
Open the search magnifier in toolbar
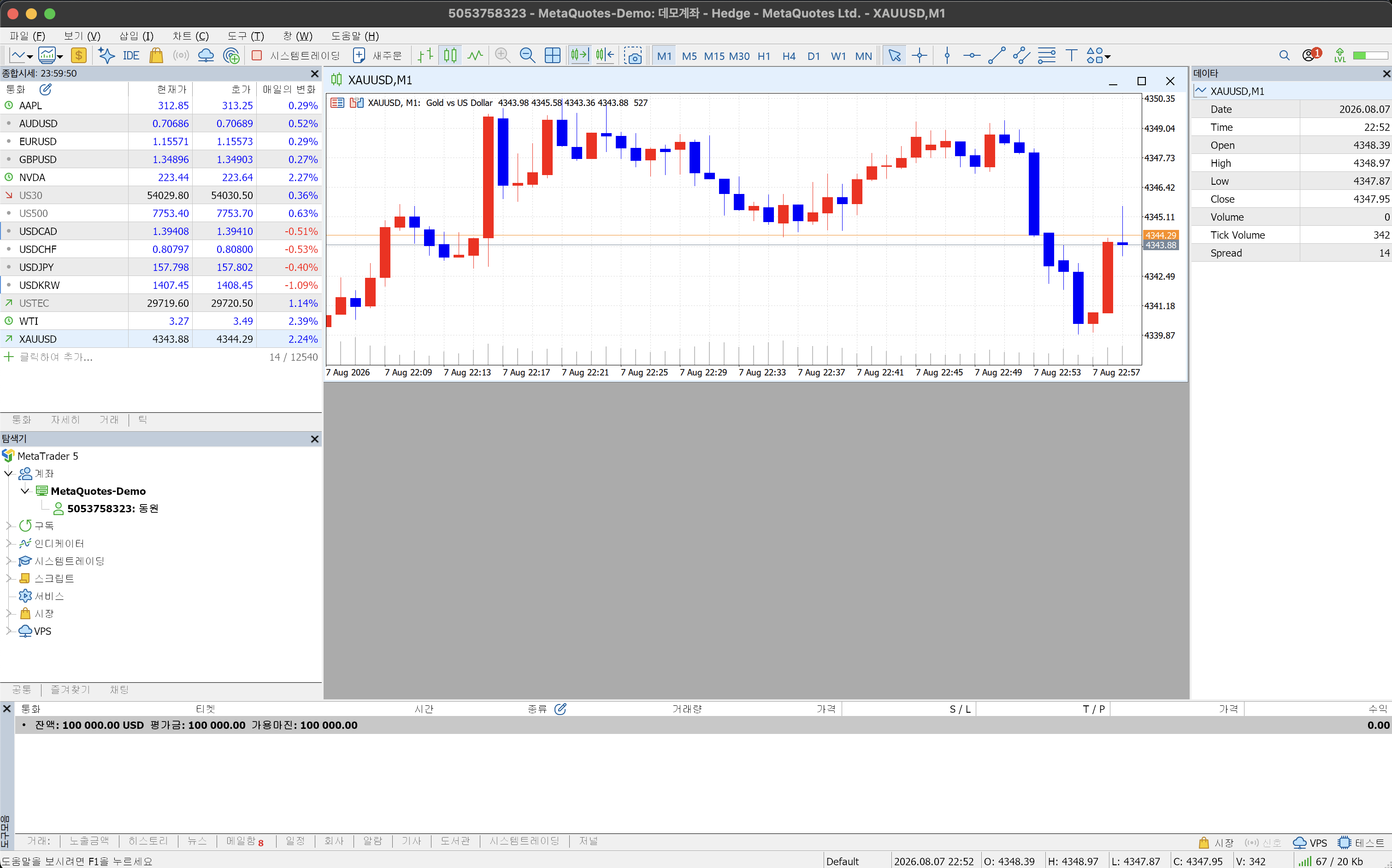[1285, 56]
